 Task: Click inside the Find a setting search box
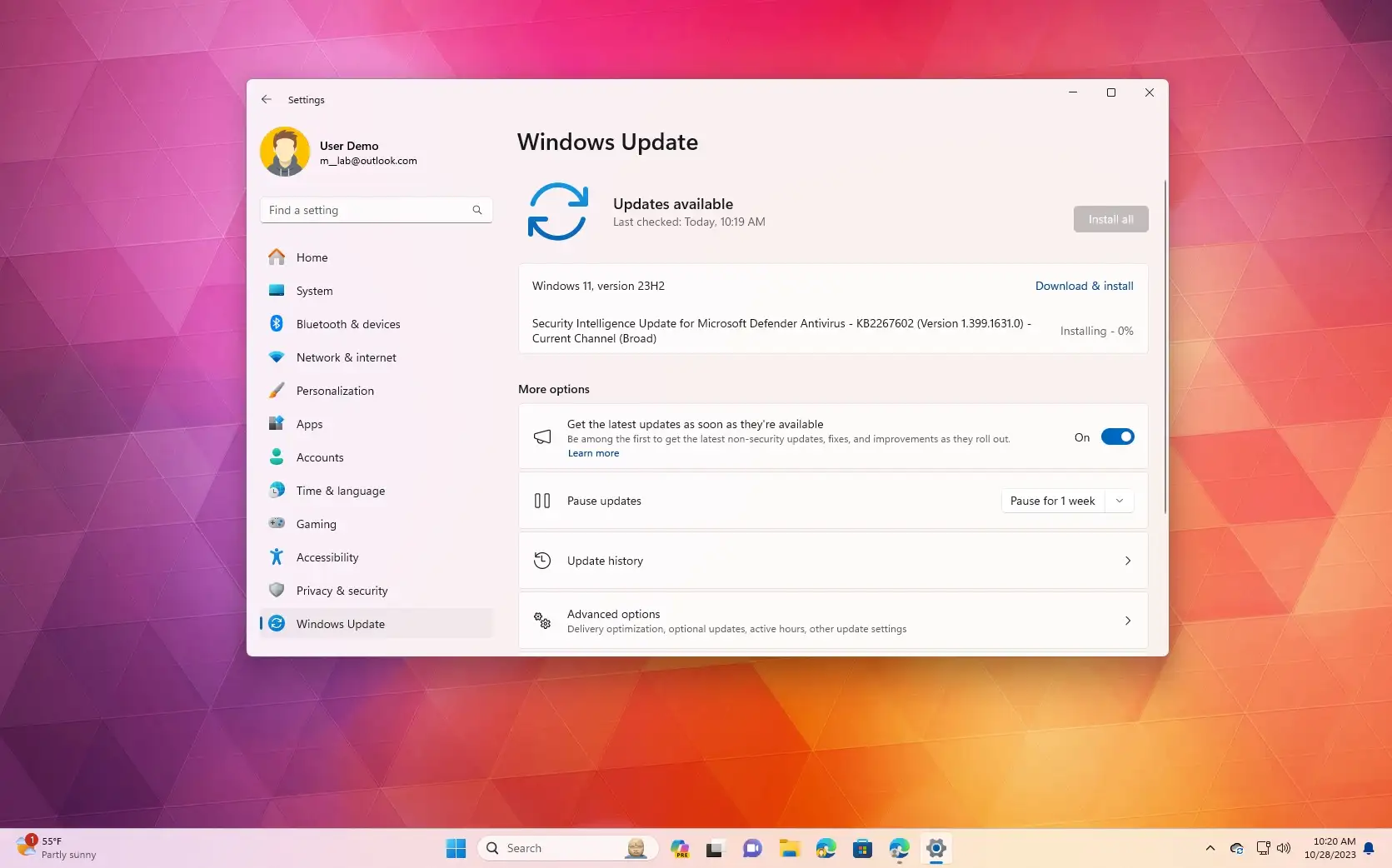(367, 210)
